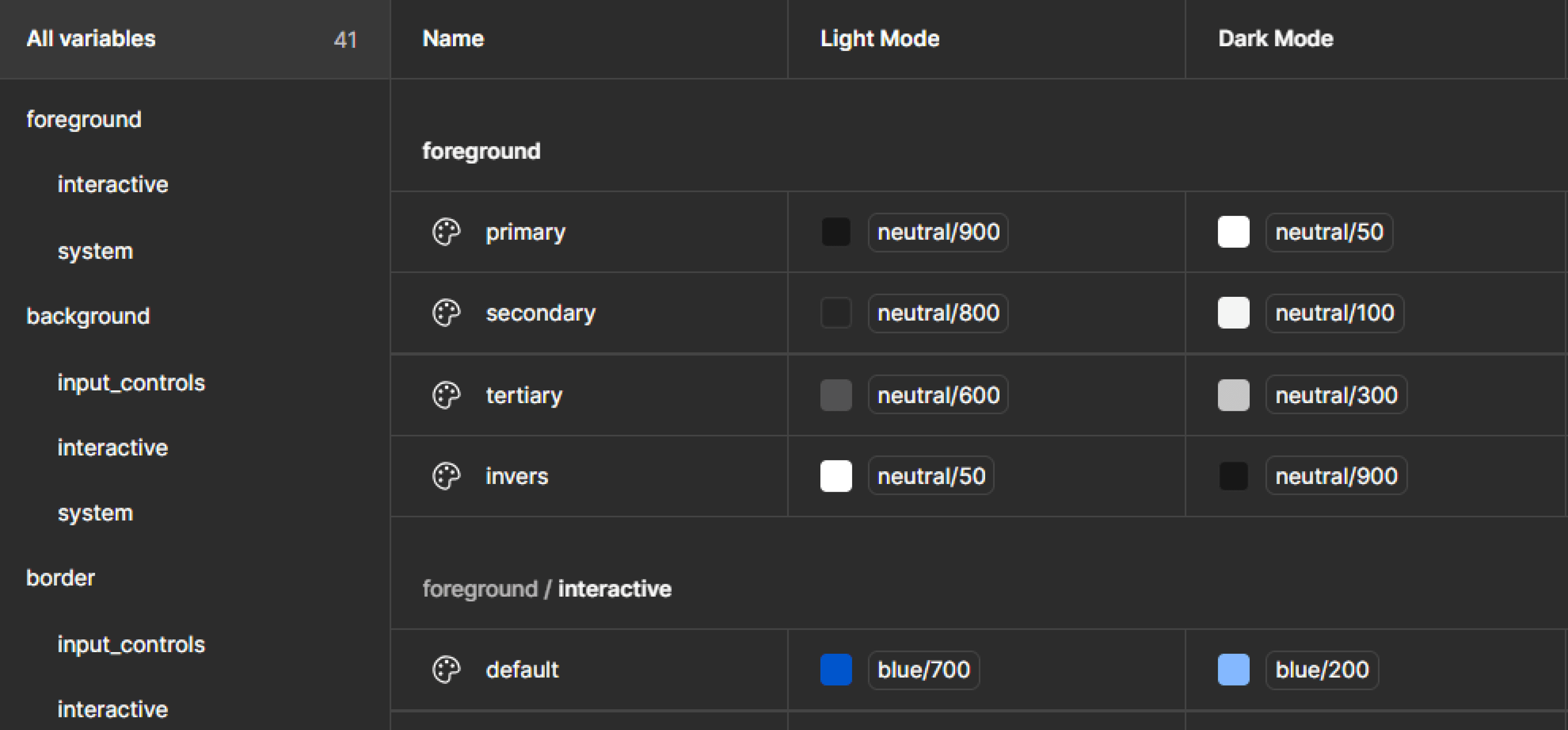Click the palette icon beside tertiary variable

tap(446, 395)
